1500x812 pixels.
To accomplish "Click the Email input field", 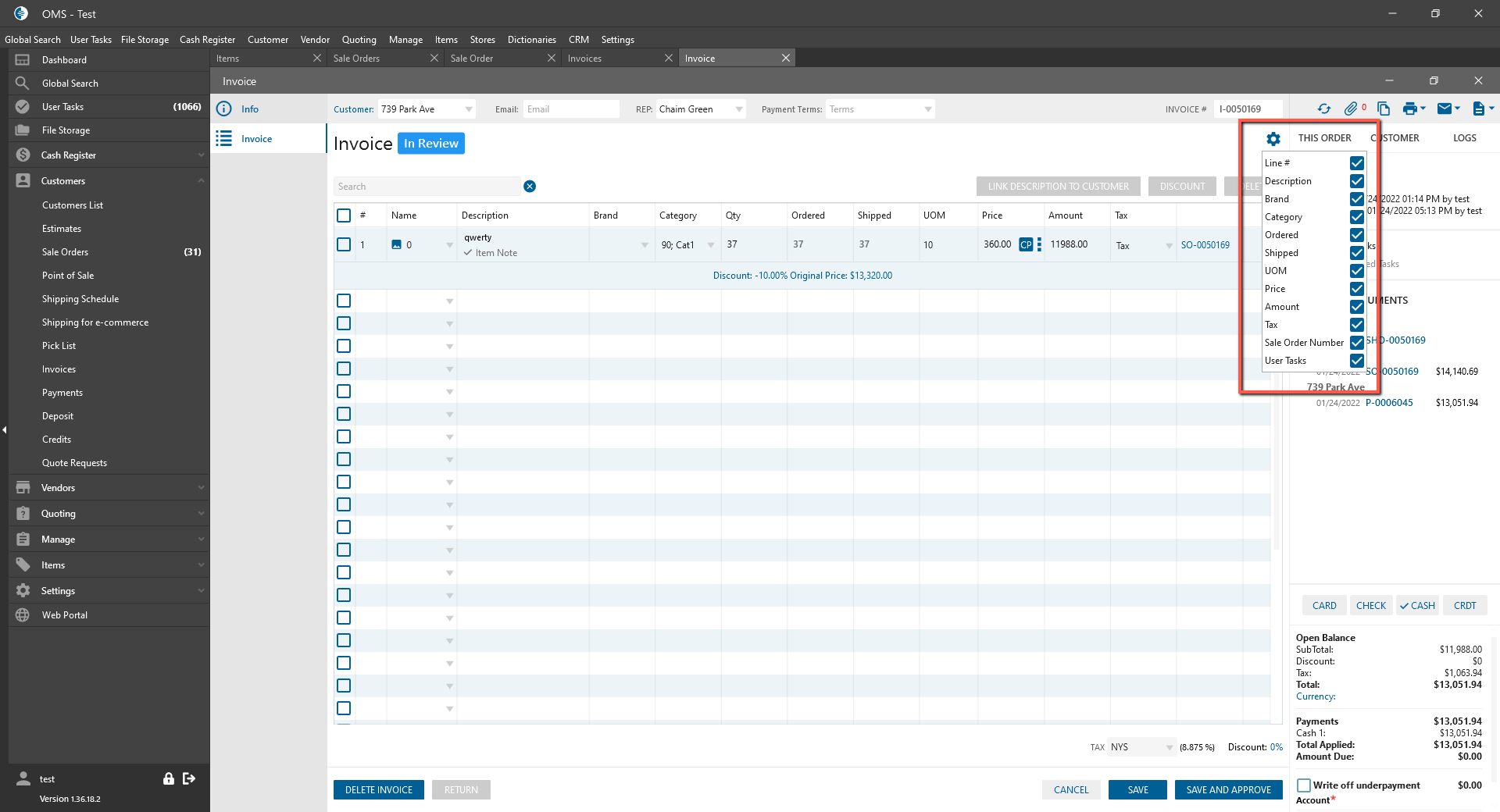I will (571, 109).
